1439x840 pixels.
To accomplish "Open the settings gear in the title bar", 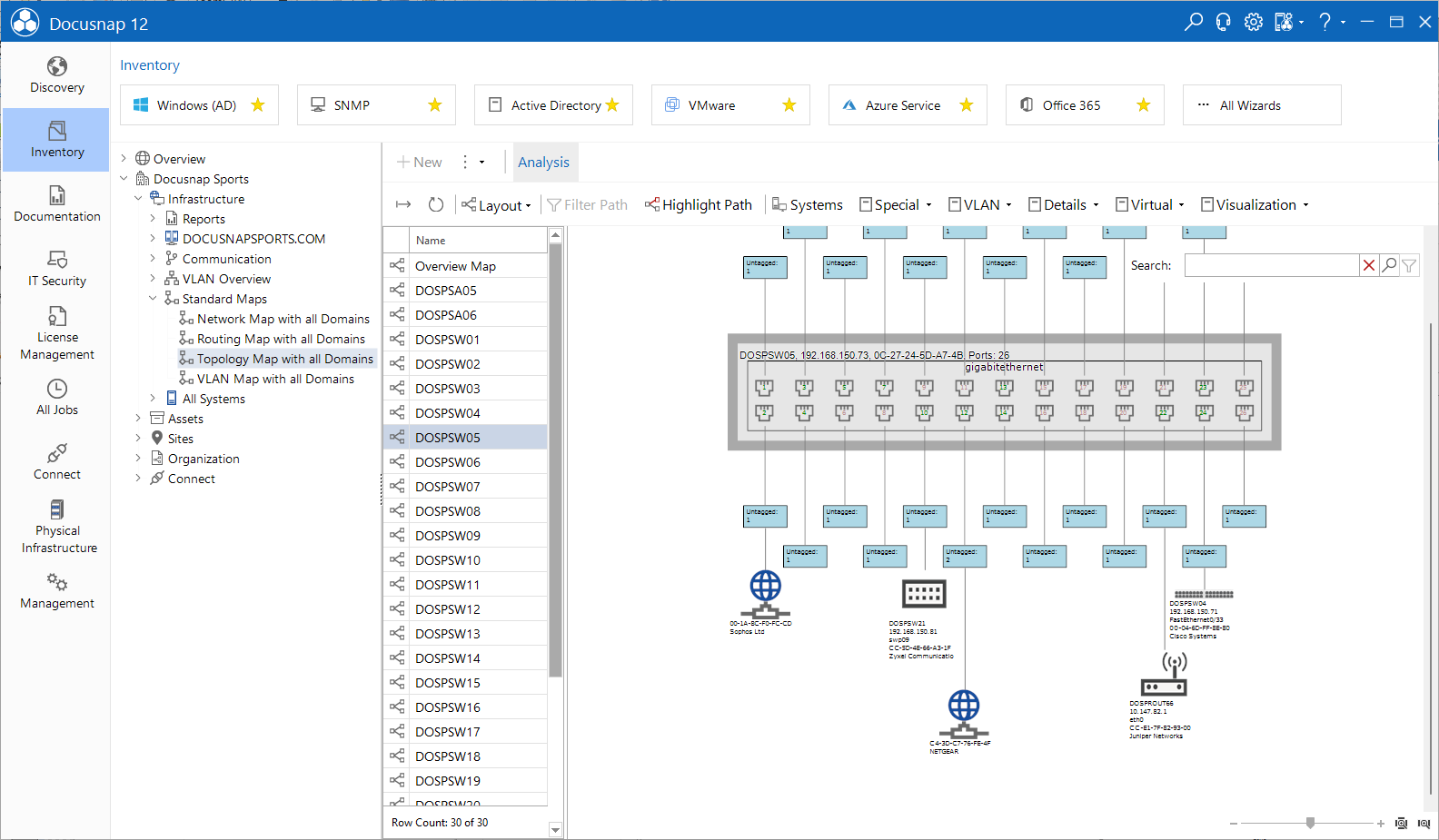I will [x=1254, y=22].
